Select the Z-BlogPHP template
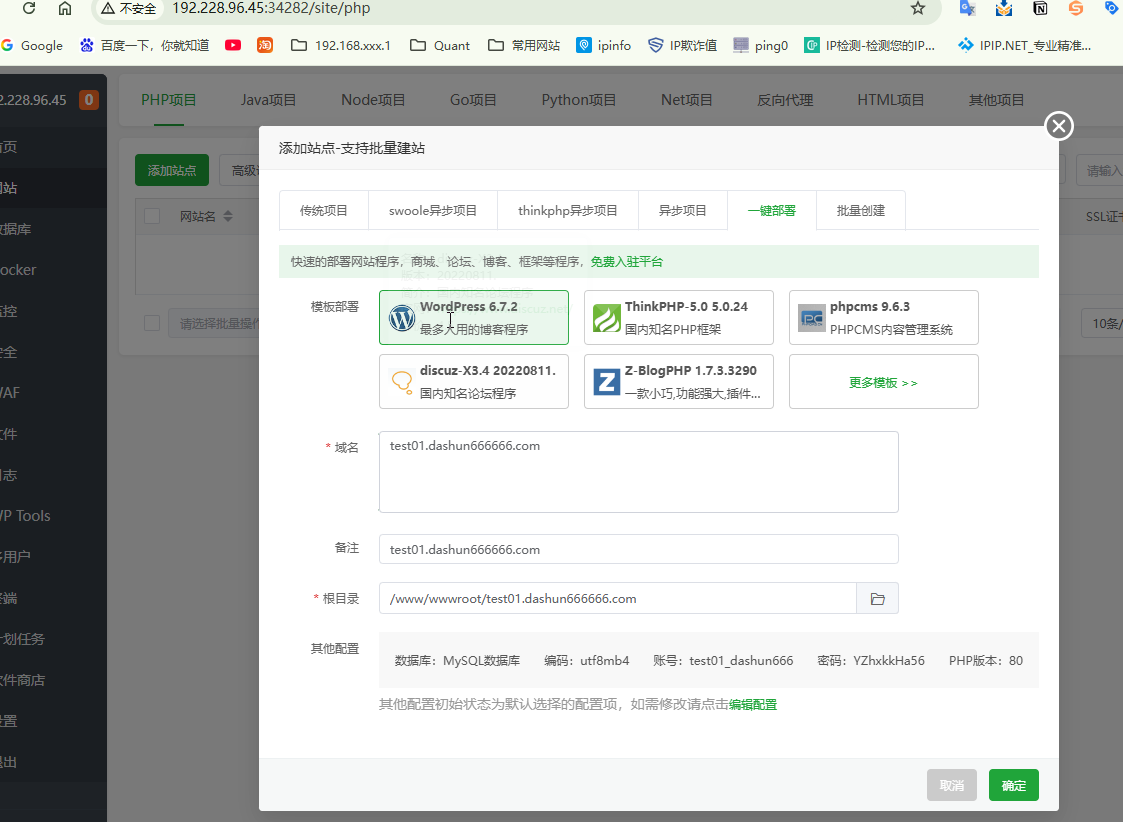1123x822 pixels. (678, 382)
